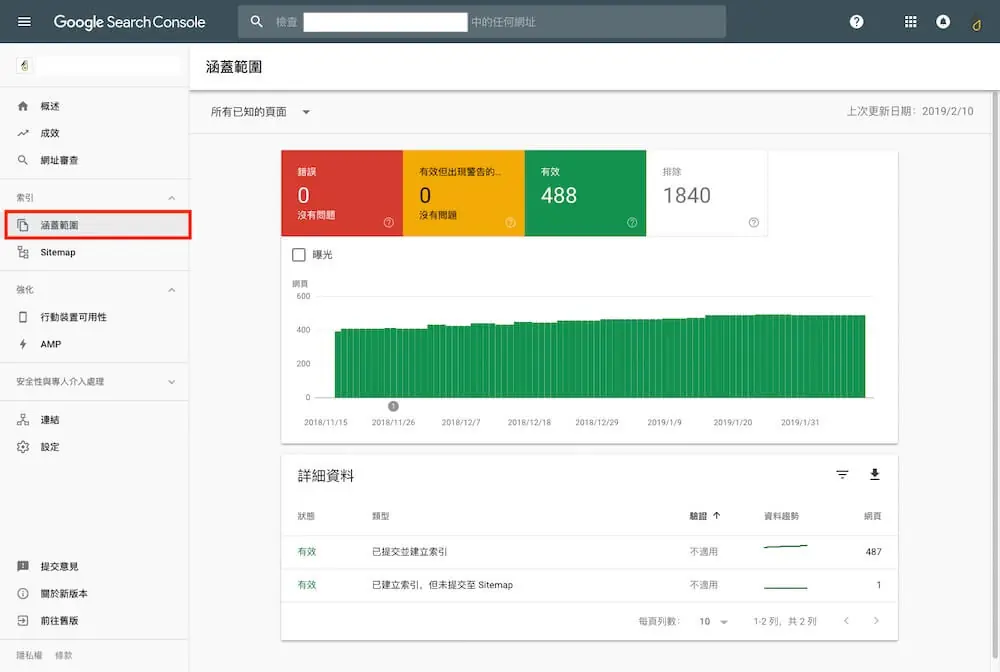Toggle the green 有效 488 status card
Image resolution: width=1000 pixels, height=672 pixels.
point(585,193)
